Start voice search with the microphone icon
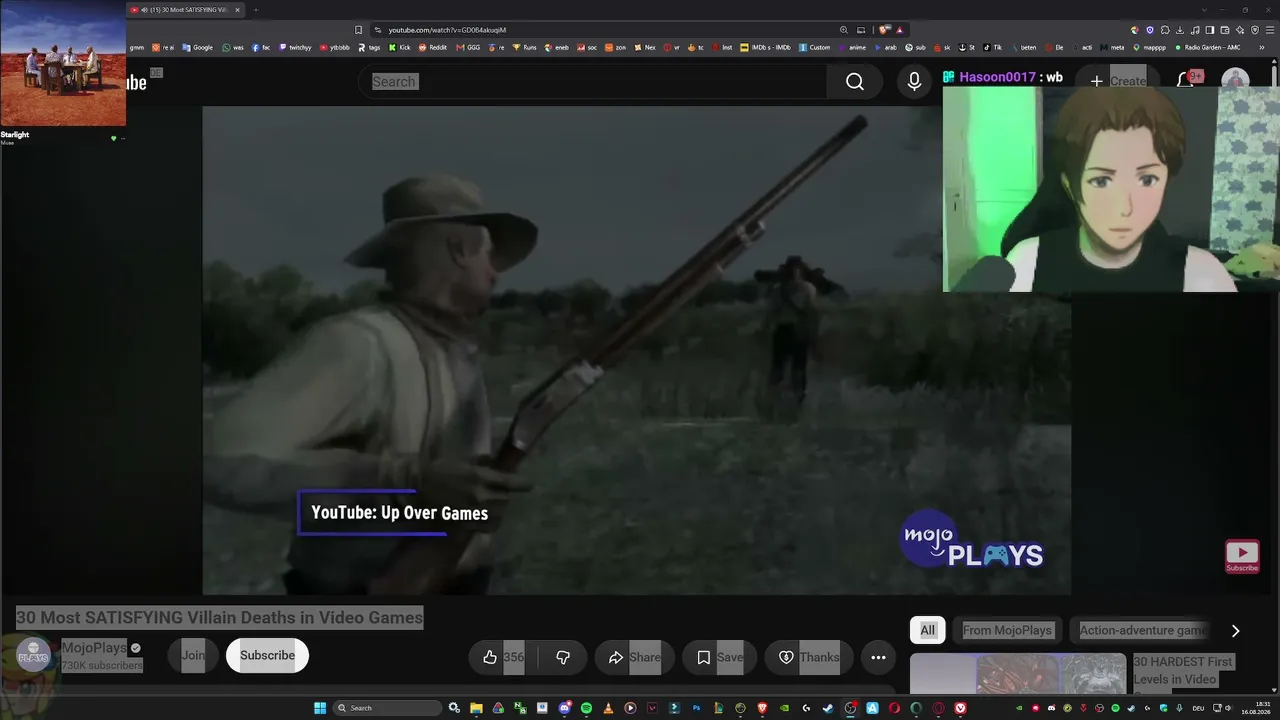Image resolution: width=1280 pixels, height=720 pixels. click(914, 82)
